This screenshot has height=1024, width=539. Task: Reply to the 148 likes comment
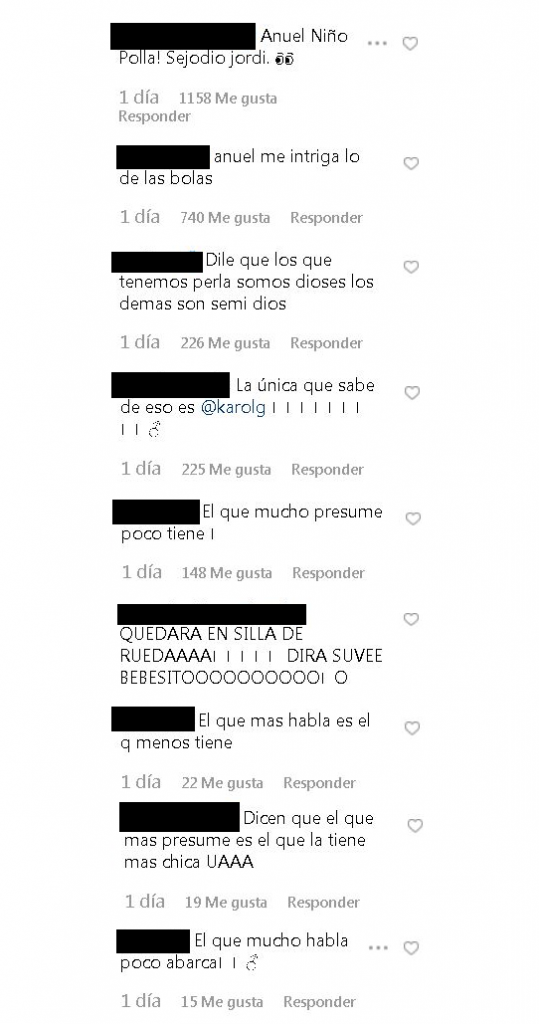[328, 573]
